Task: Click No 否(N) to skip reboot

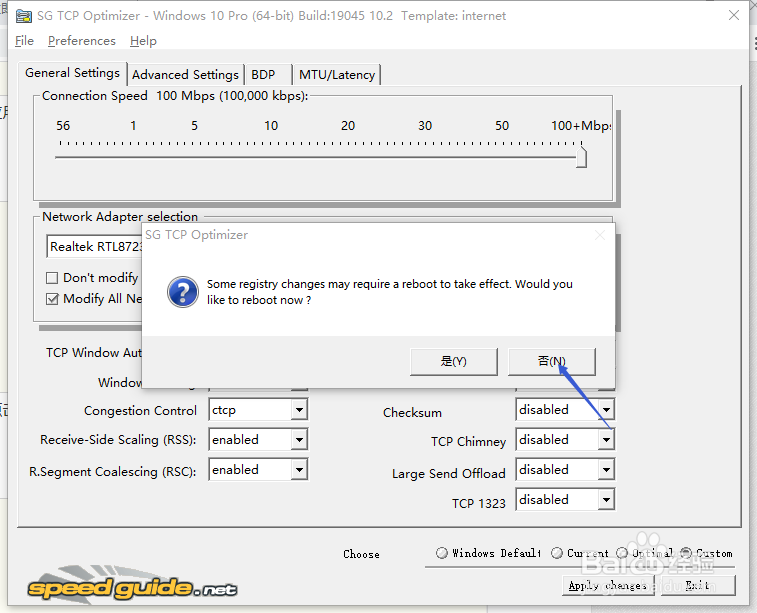Action: click(x=552, y=362)
